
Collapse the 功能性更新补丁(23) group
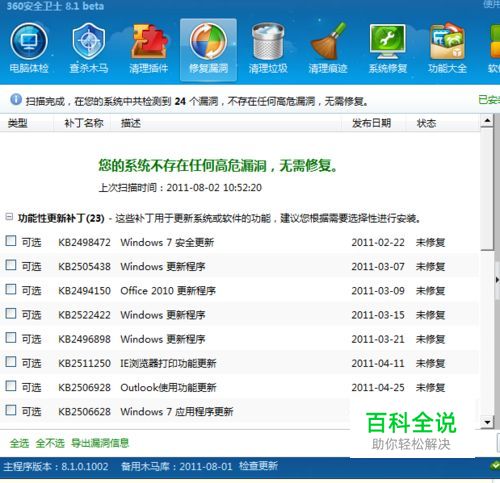(9, 217)
